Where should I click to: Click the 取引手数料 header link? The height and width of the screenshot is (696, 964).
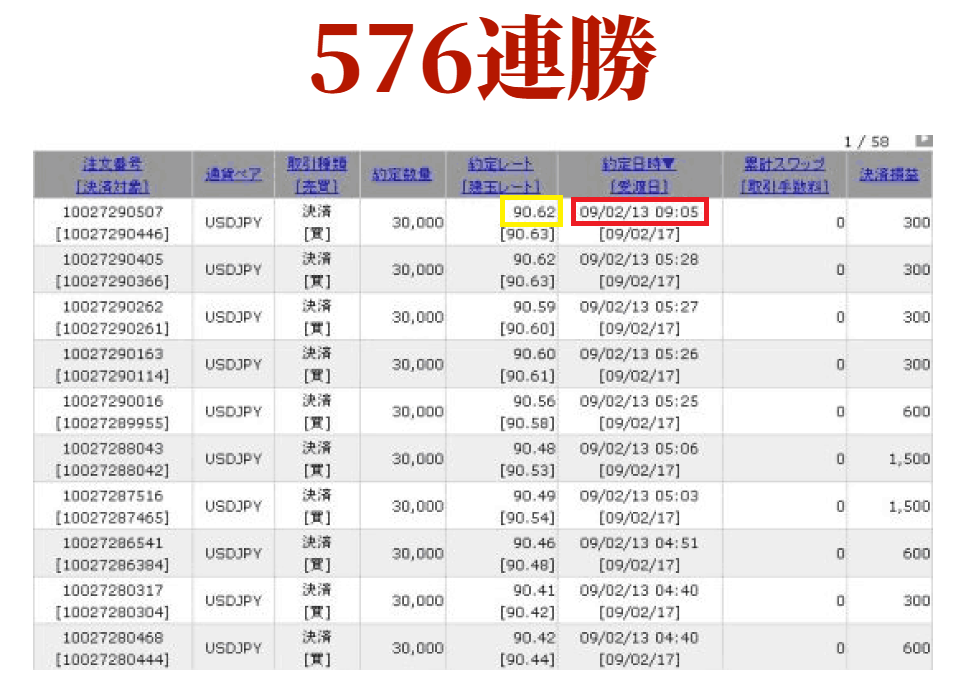point(785,186)
